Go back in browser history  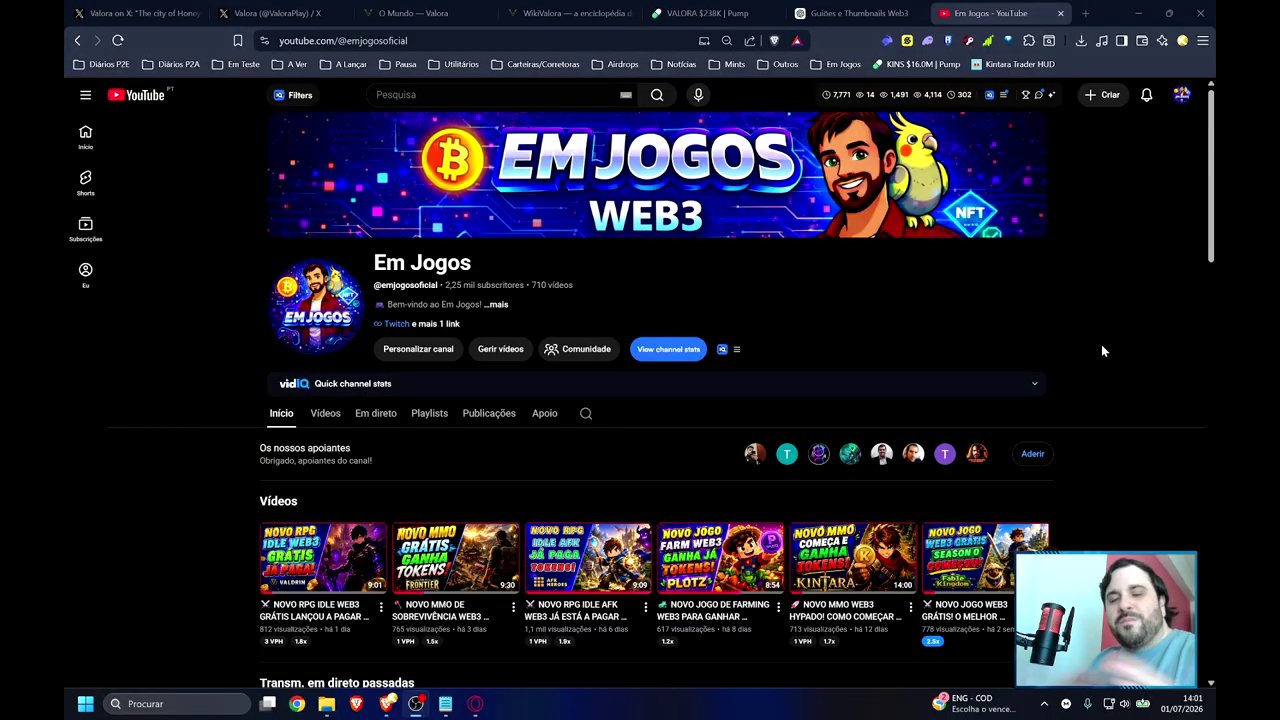77,41
